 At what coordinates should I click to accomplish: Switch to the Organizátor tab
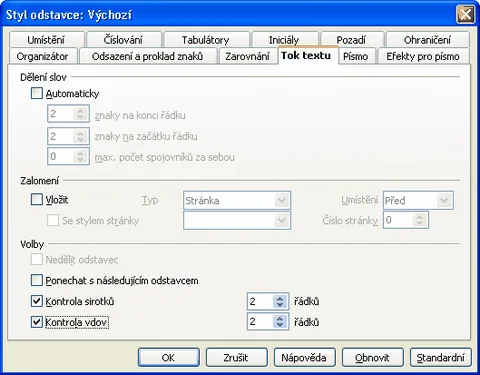coord(42,56)
